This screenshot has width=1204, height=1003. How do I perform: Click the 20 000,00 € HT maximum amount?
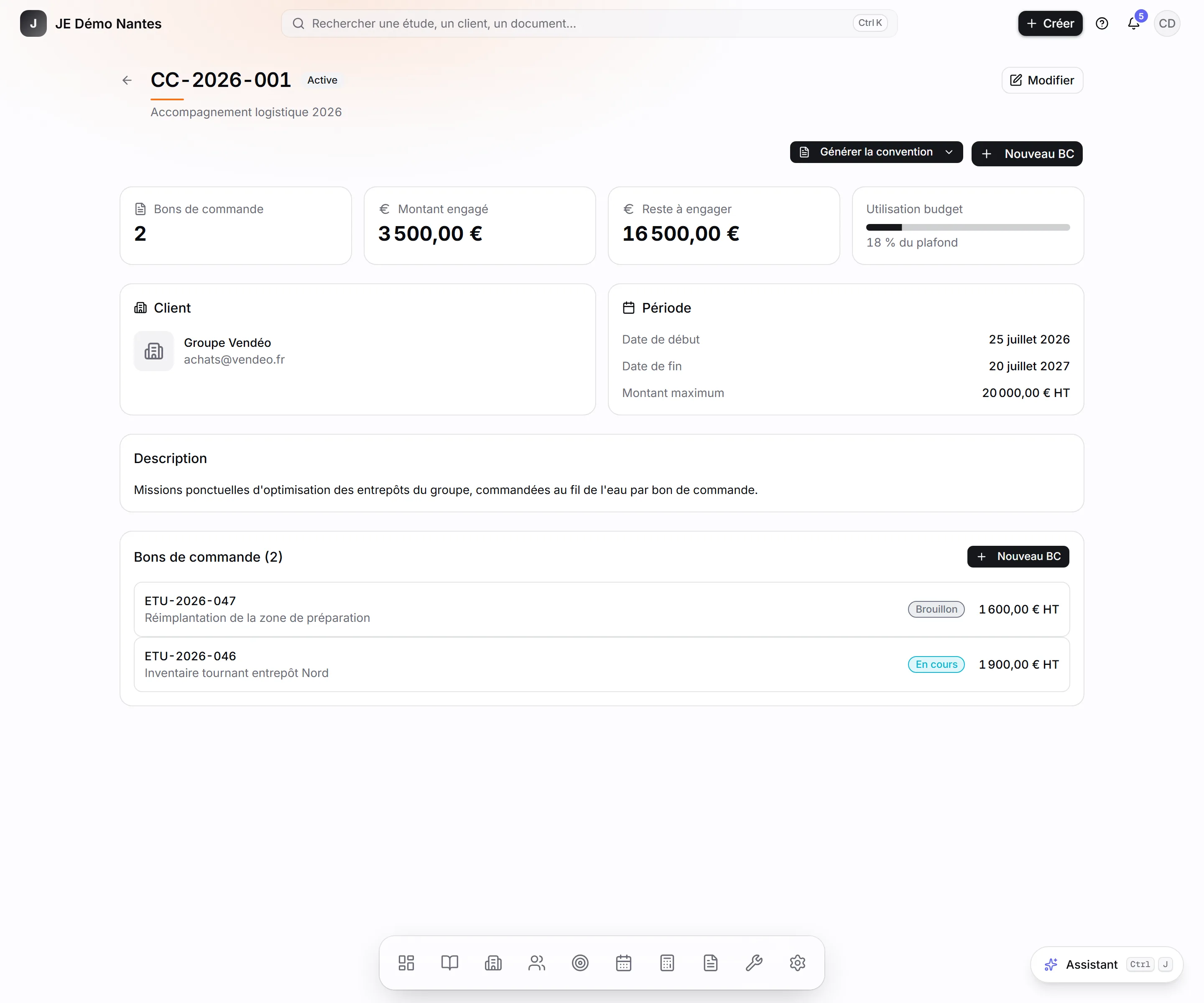click(x=1025, y=393)
